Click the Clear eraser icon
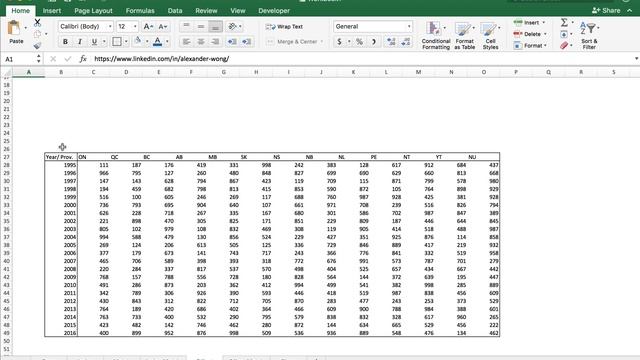Viewport: 640px width, 360px height. (x=564, y=45)
